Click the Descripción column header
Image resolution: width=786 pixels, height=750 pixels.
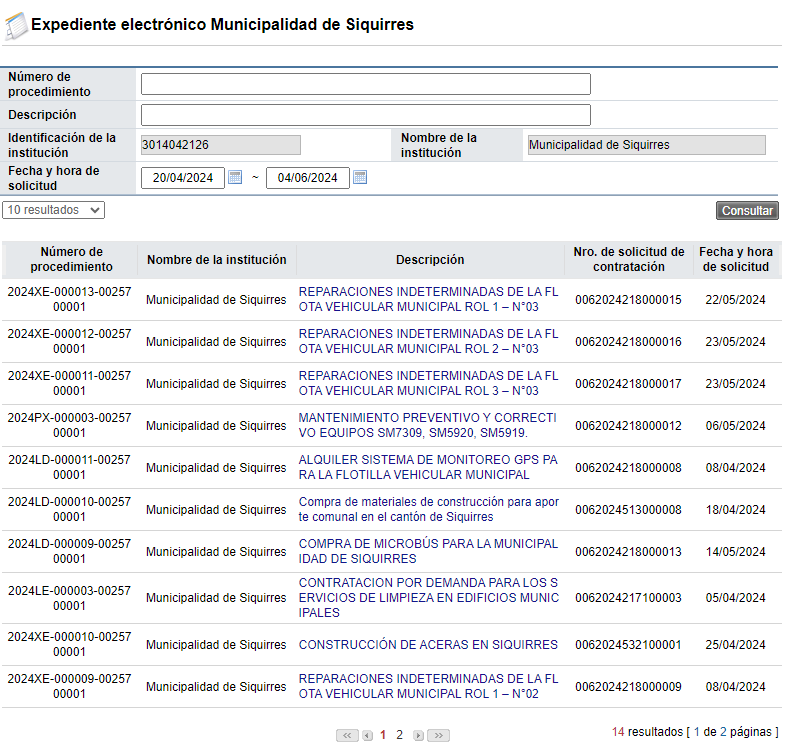click(430, 260)
